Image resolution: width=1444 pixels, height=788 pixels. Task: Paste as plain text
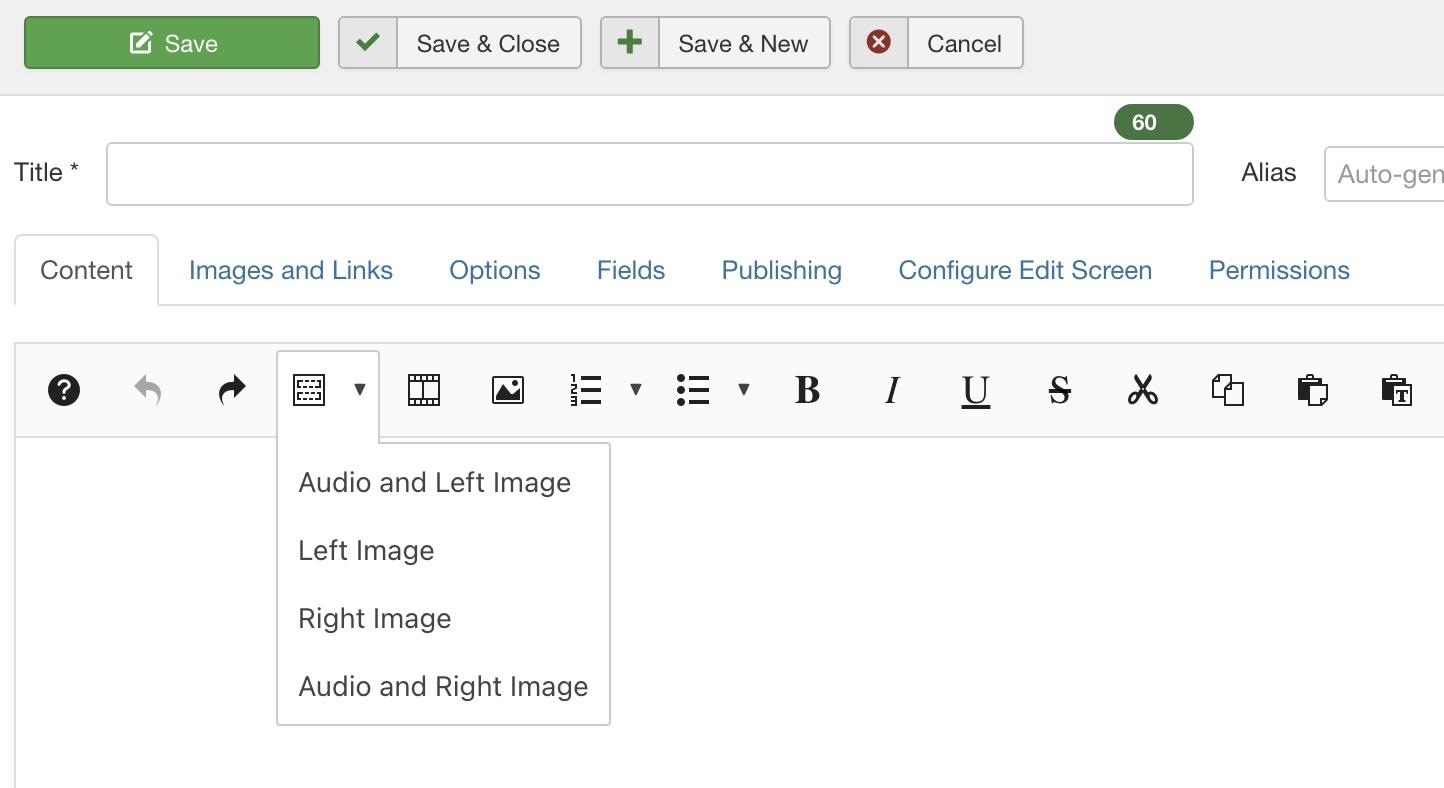coord(1397,392)
